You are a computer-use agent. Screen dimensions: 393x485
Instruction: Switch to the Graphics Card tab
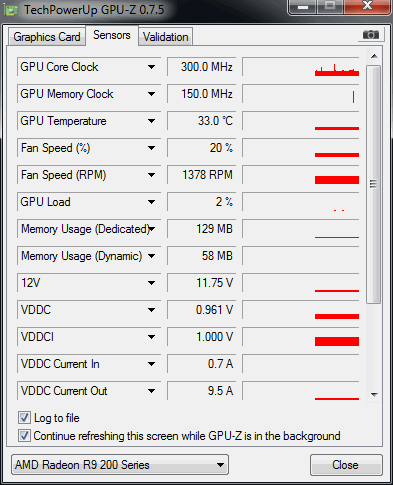(x=47, y=37)
